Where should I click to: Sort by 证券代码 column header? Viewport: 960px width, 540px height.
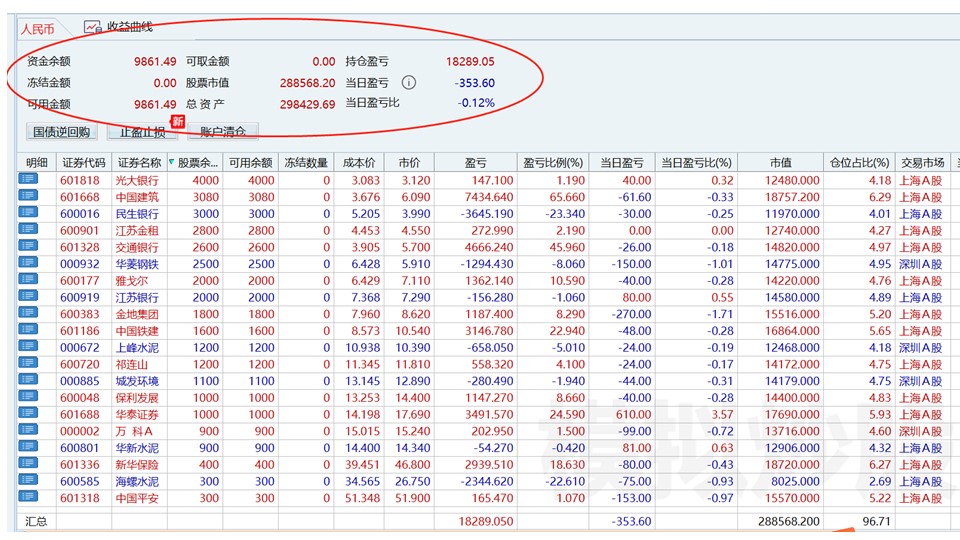(84, 163)
